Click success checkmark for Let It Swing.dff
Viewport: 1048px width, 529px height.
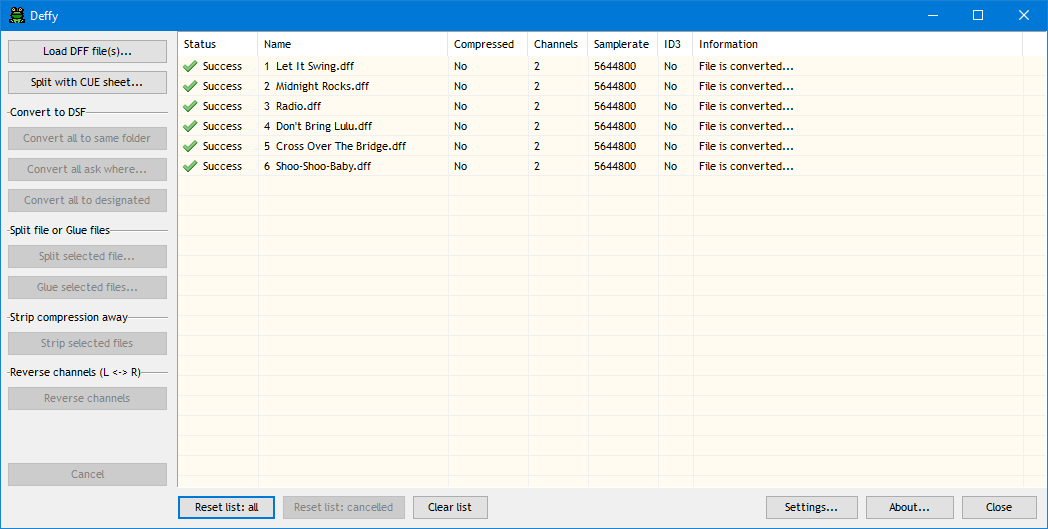190,66
